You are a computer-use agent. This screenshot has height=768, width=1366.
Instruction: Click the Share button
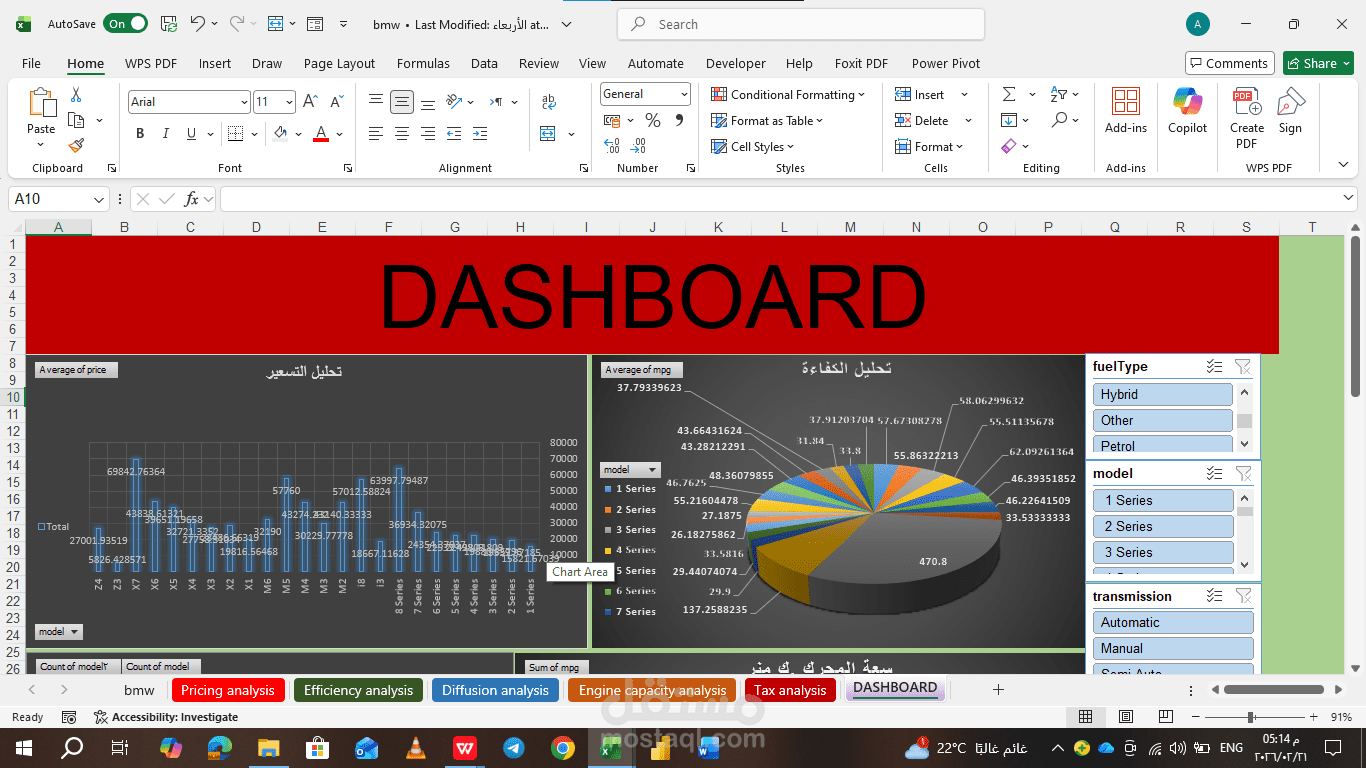1318,63
